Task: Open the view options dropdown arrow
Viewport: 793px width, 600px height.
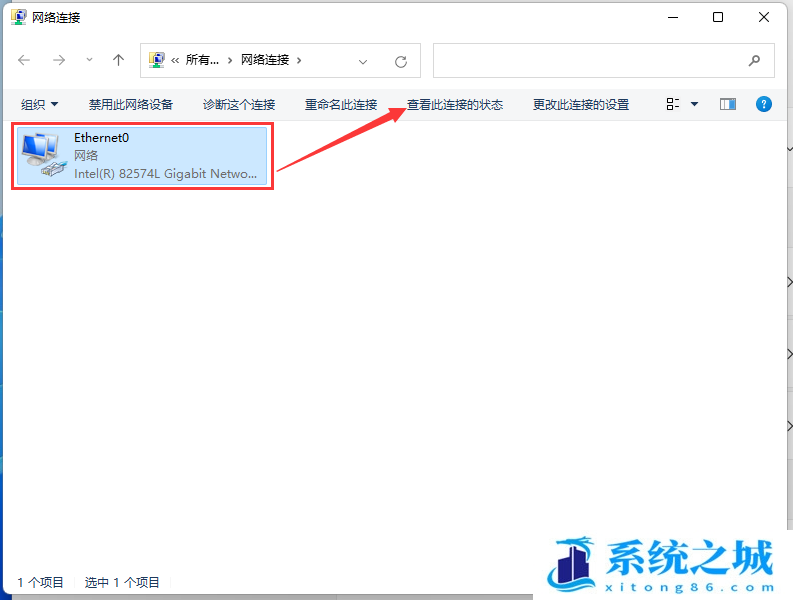Action: click(x=694, y=104)
